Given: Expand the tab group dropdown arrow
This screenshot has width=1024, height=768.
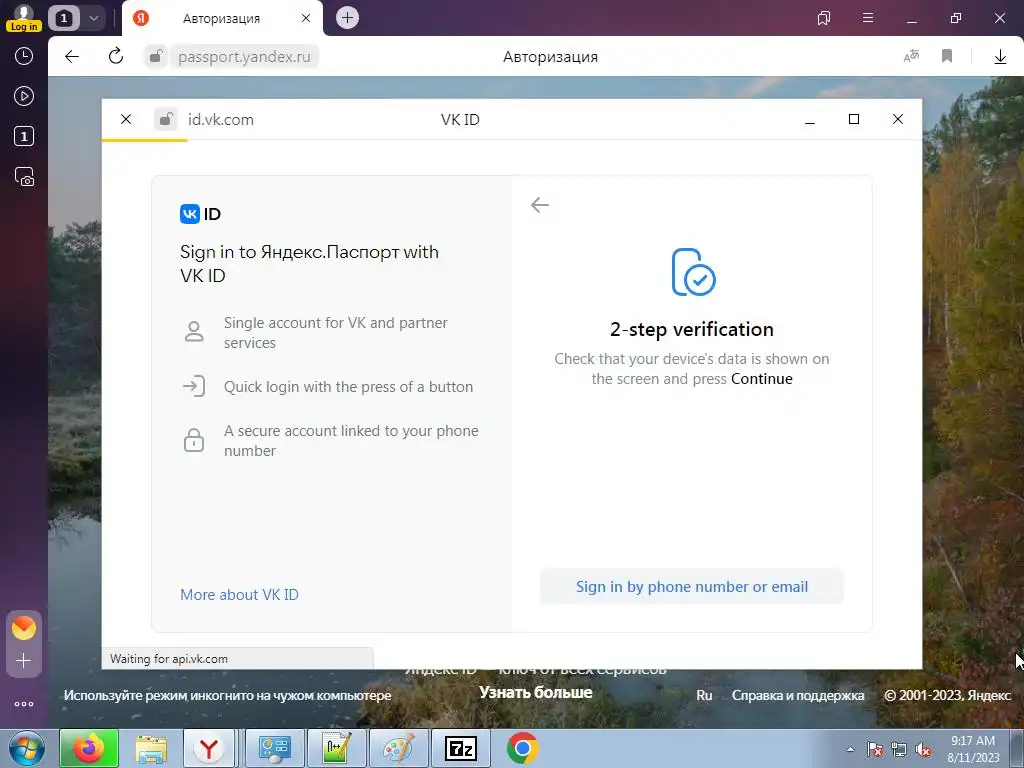Looking at the screenshot, I should coord(93,18).
